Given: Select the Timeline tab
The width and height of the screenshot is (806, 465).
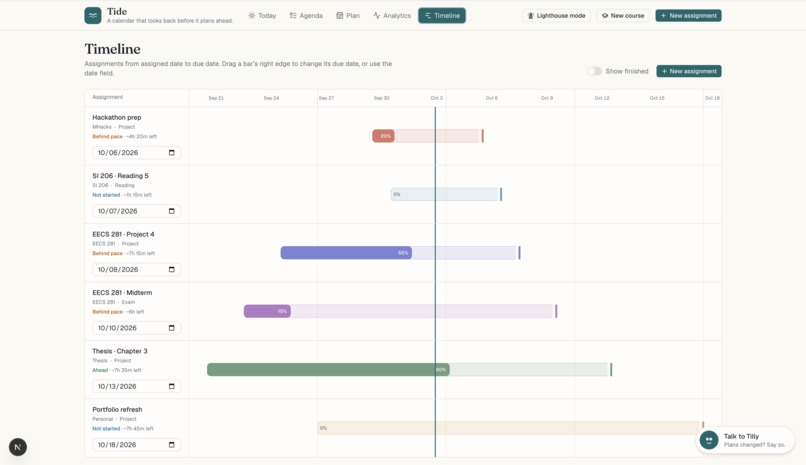Looking at the screenshot, I should (x=442, y=15).
